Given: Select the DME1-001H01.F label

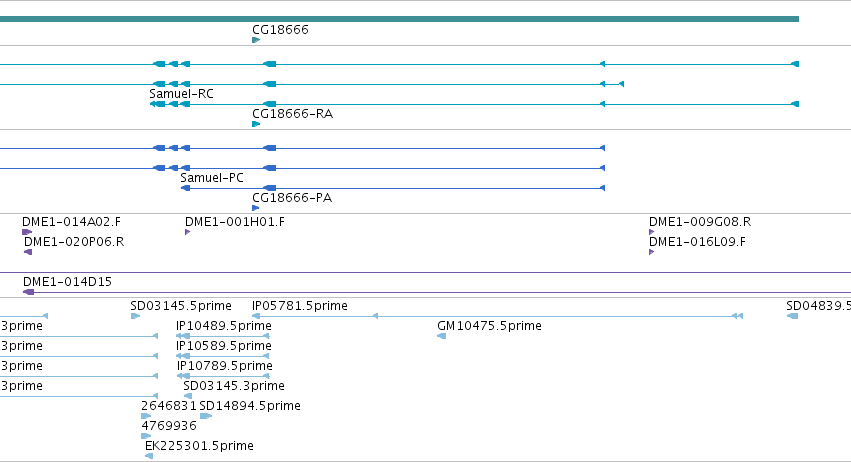Looking at the screenshot, I should 234,222.
